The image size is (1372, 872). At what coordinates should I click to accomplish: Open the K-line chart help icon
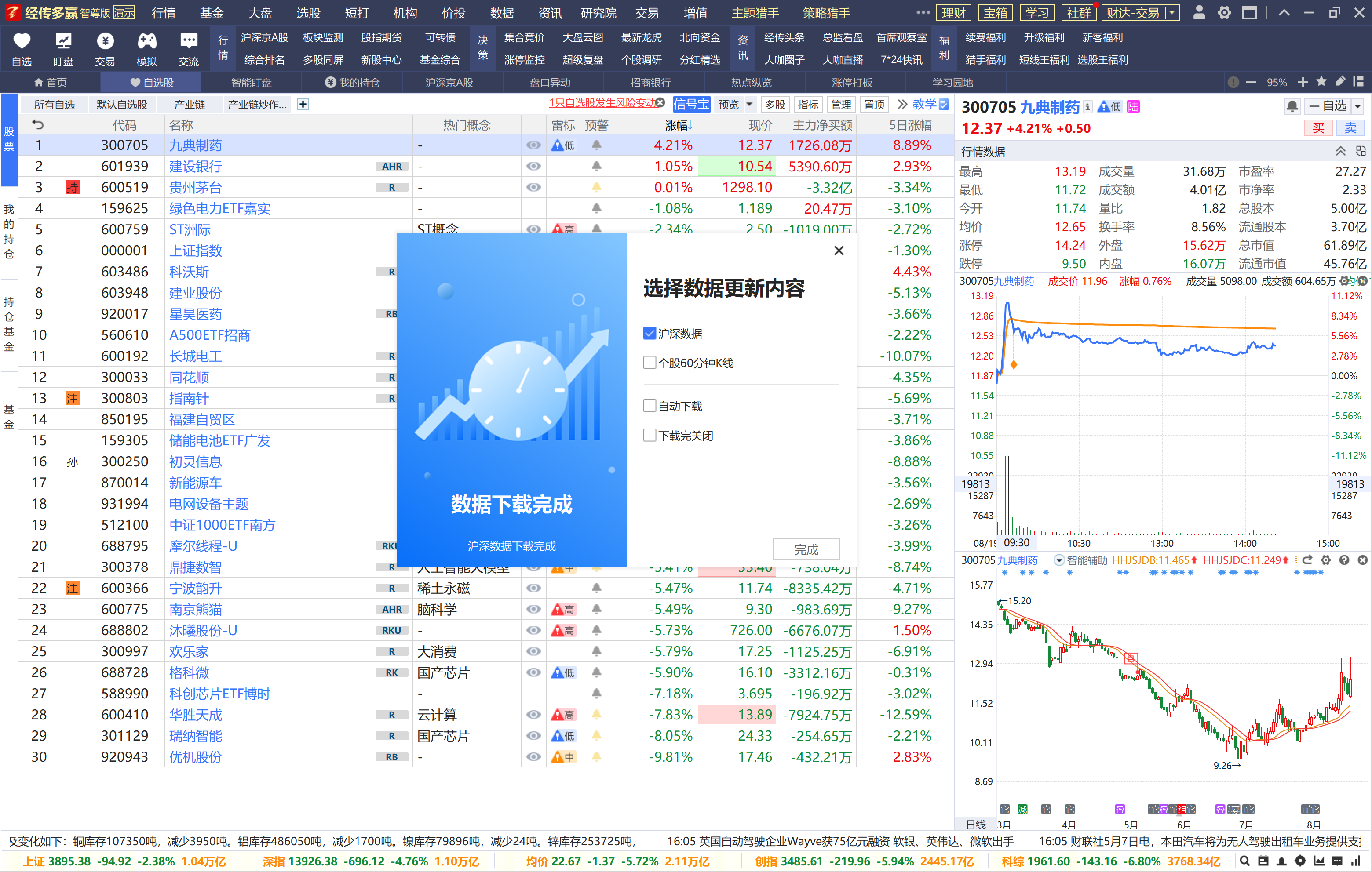tap(1344, 560)
